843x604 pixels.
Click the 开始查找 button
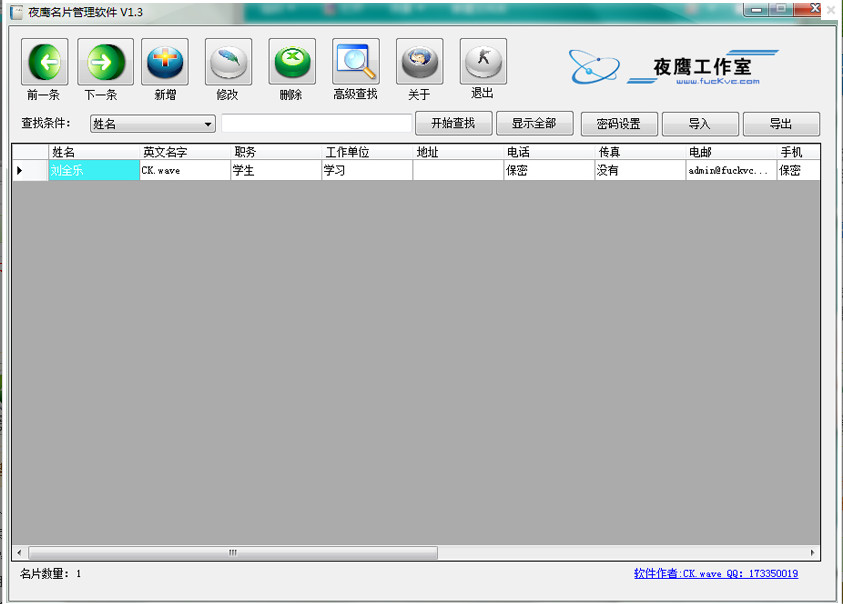[453, 124]
